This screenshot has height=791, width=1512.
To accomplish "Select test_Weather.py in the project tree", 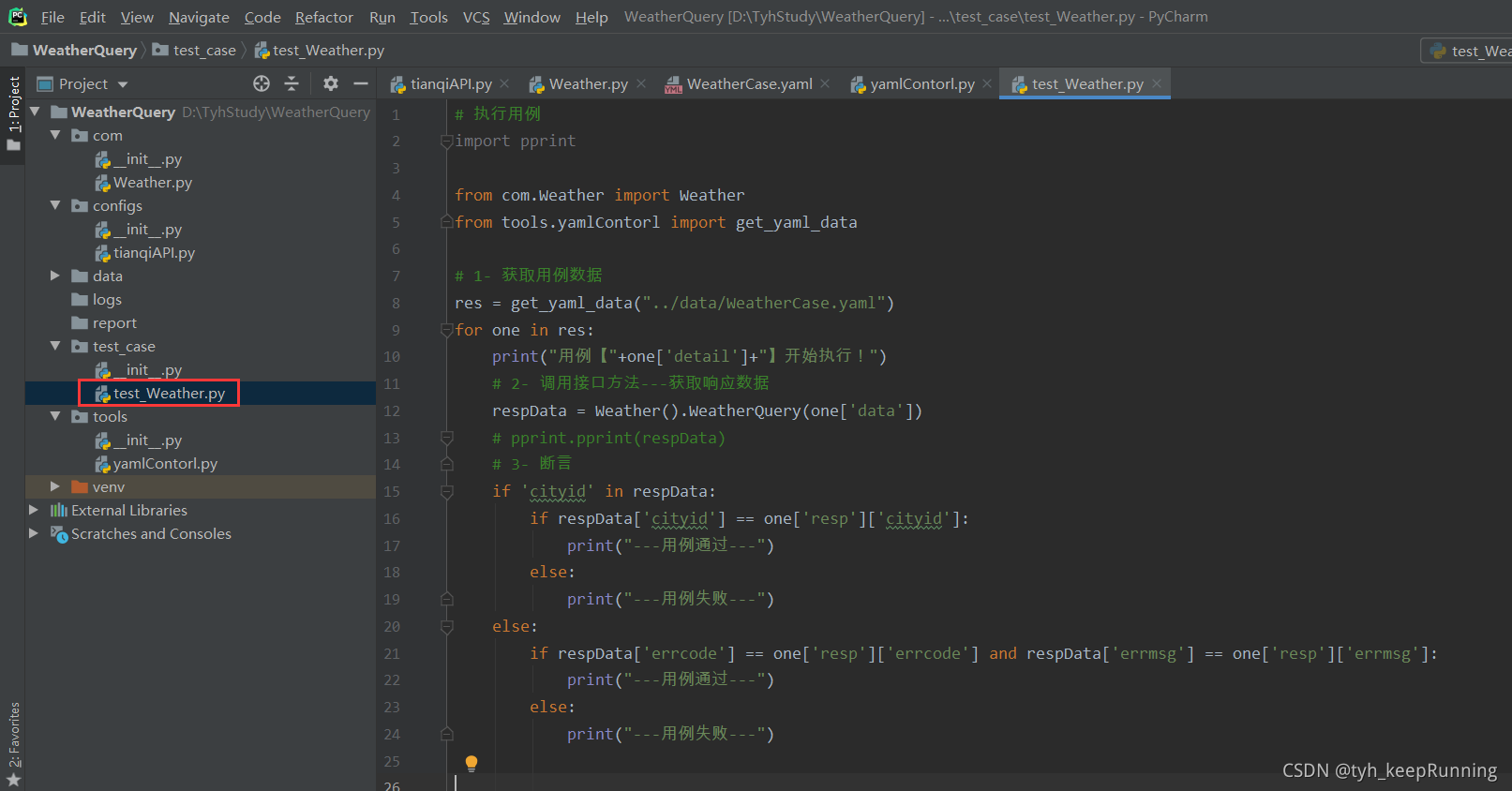I will tap(169, 393).
